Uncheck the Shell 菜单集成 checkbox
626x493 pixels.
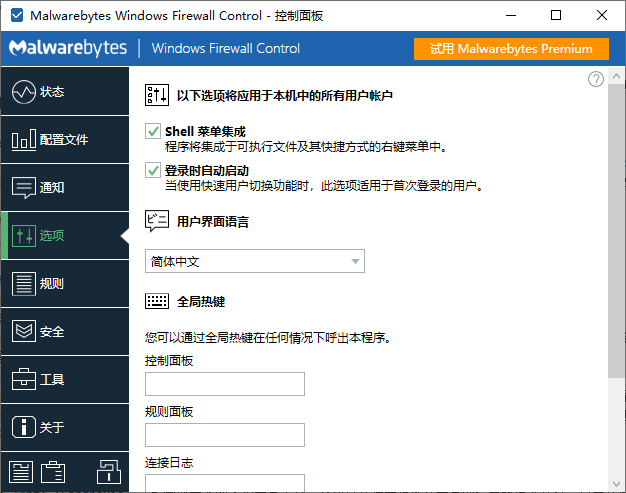[x=153, y=131]
